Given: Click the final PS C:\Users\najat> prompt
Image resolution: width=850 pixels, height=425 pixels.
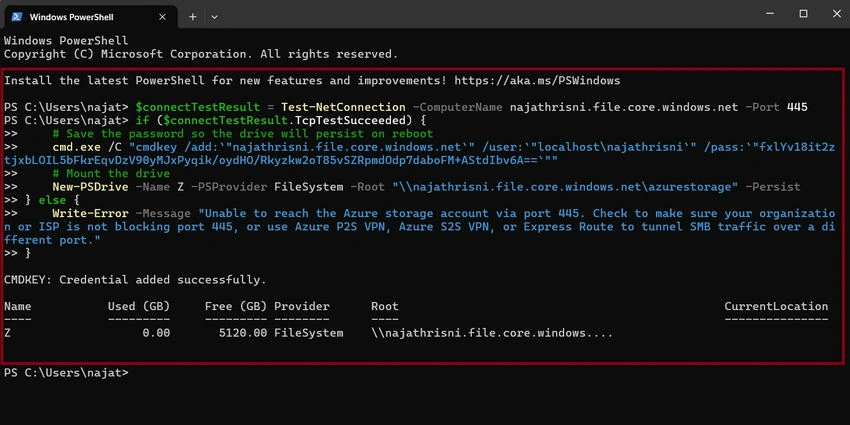Looking at the screenshot, I should (66, 373).
